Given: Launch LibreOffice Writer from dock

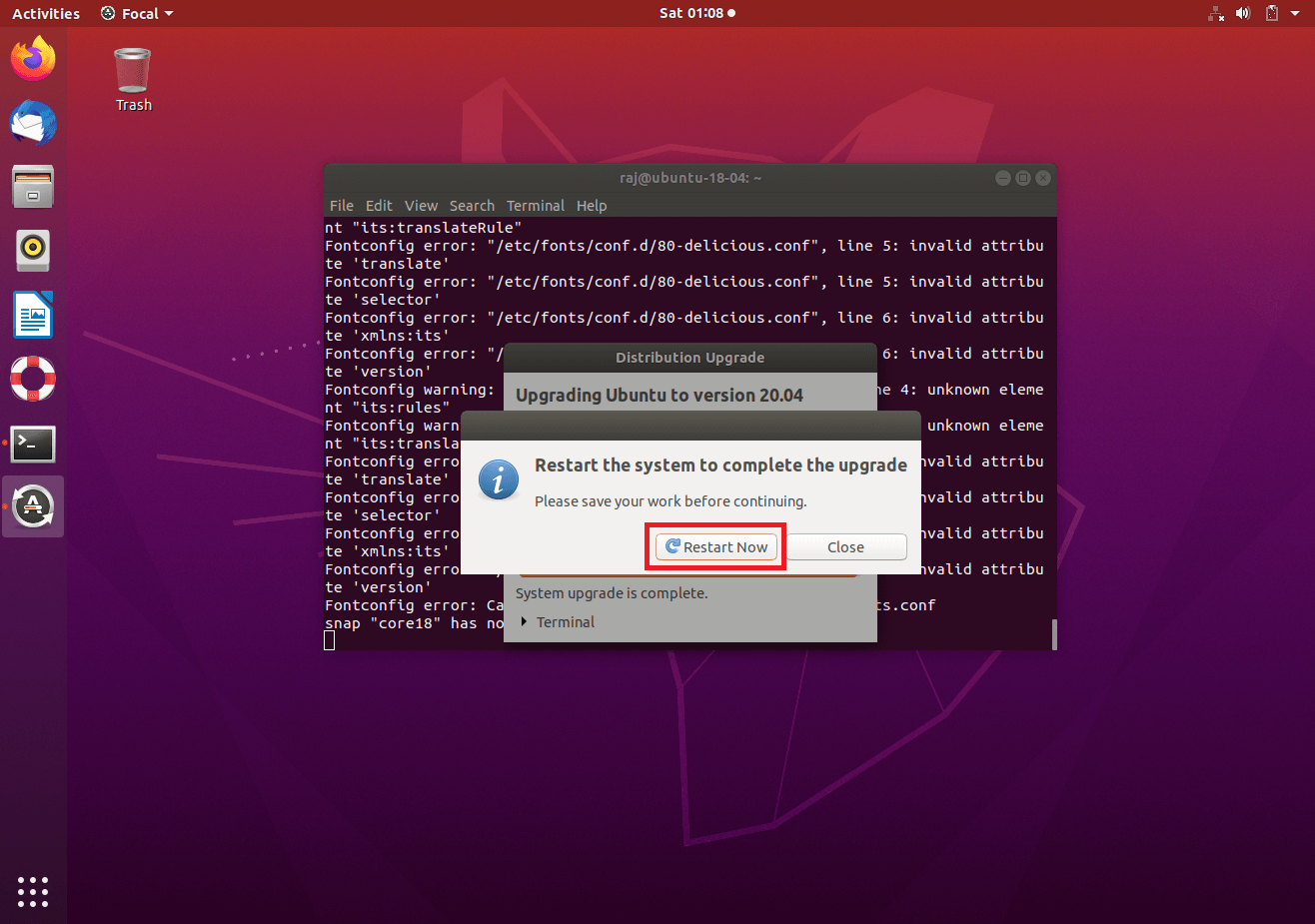Looking at the screenshot, I should pyautogui.click(x=33, y=315).
